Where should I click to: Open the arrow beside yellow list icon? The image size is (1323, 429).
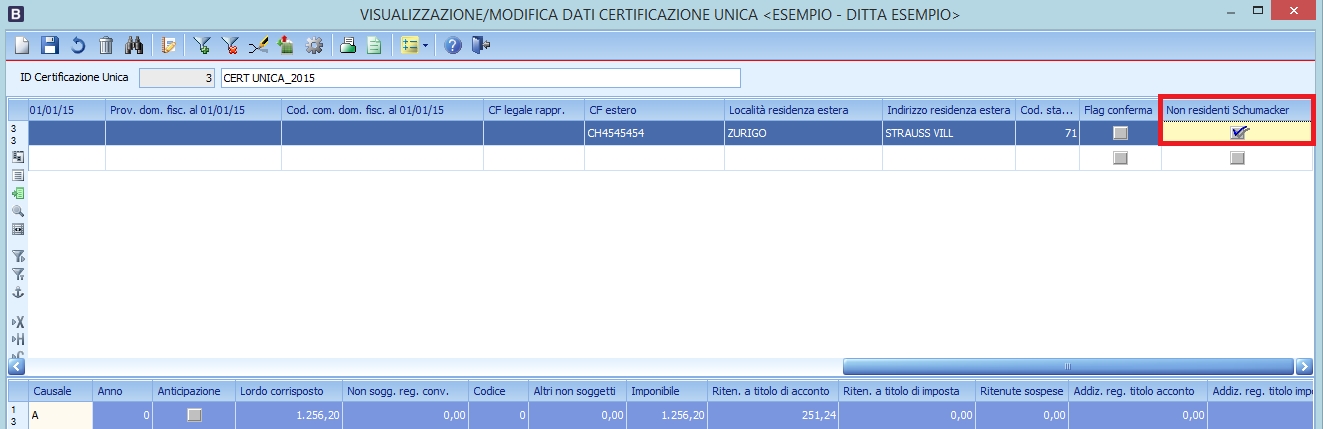click(426, 45)
